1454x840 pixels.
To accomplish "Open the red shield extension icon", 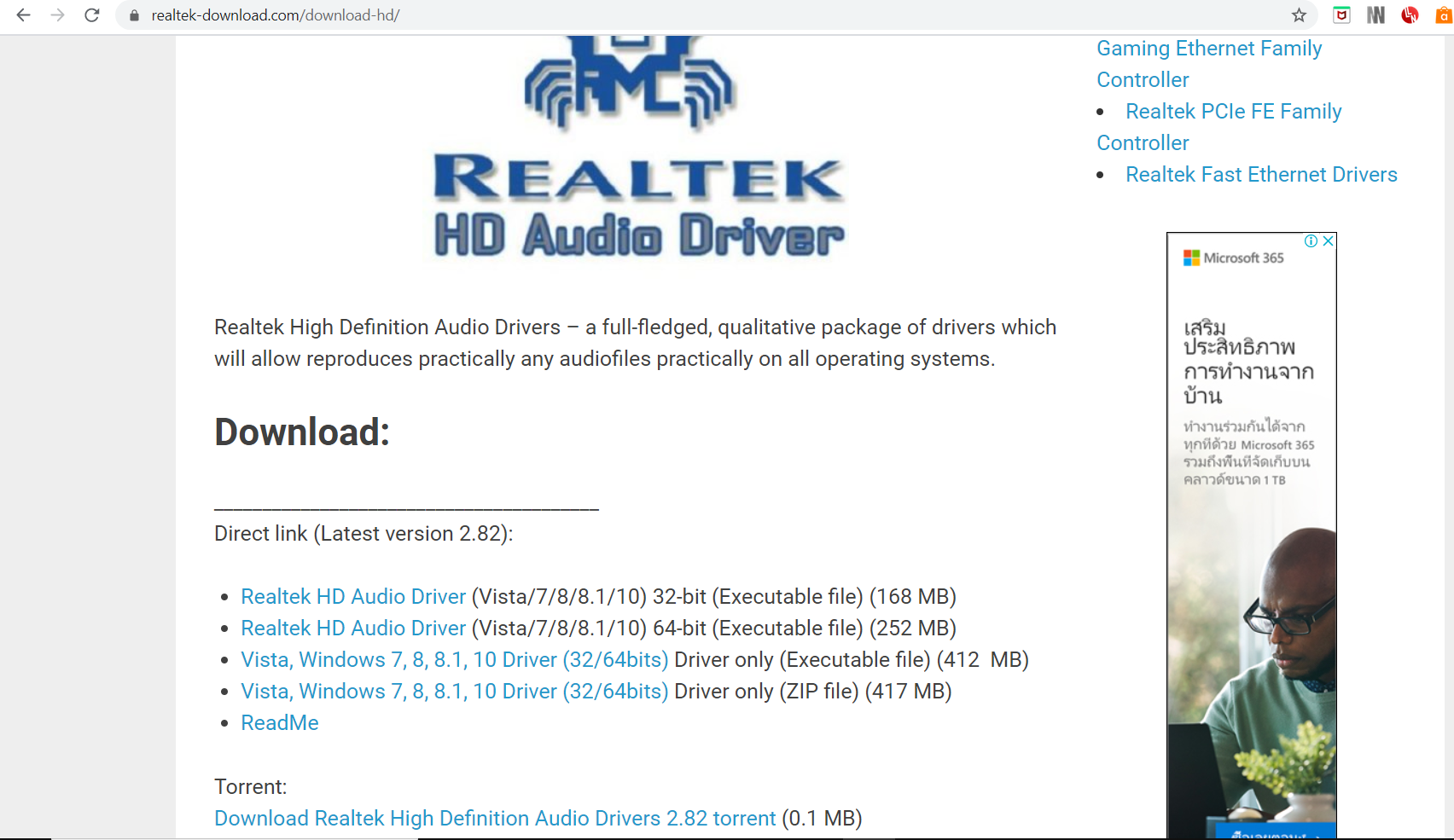I will pyautogui.click(x=1341, y=15).
